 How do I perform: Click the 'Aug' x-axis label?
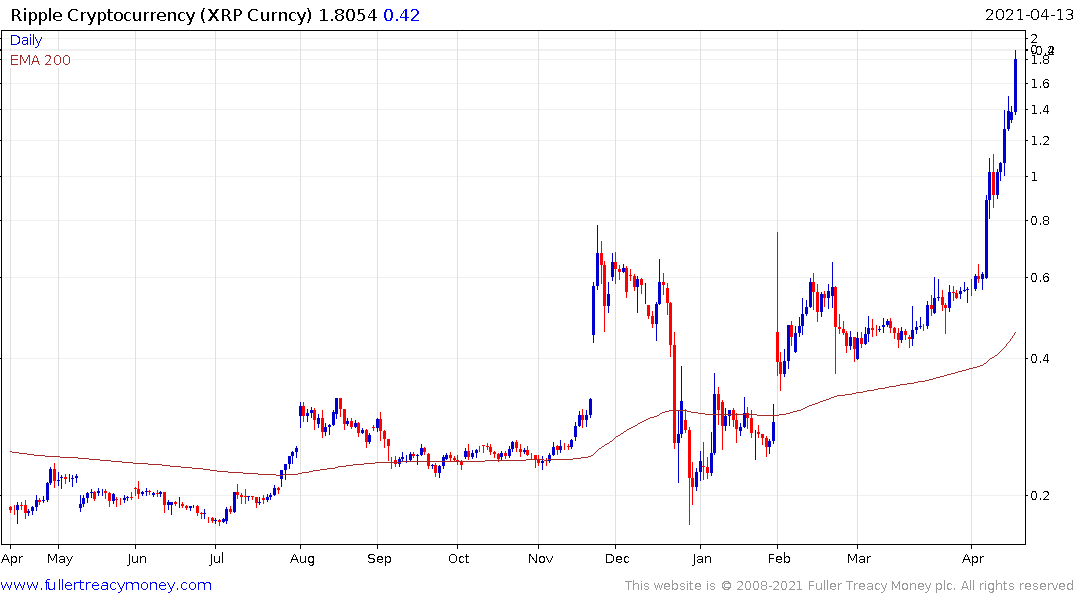302,559
